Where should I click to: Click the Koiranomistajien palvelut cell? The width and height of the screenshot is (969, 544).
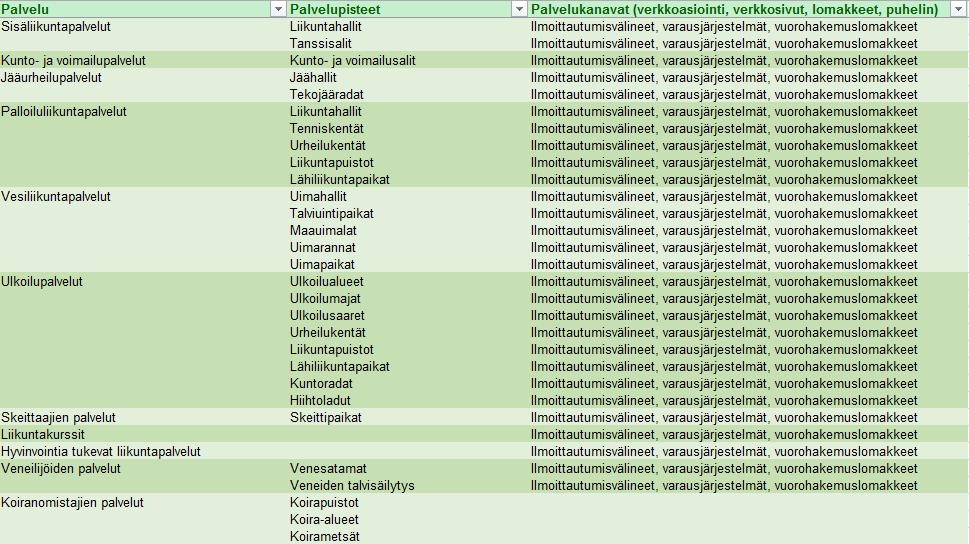[143, 503]
